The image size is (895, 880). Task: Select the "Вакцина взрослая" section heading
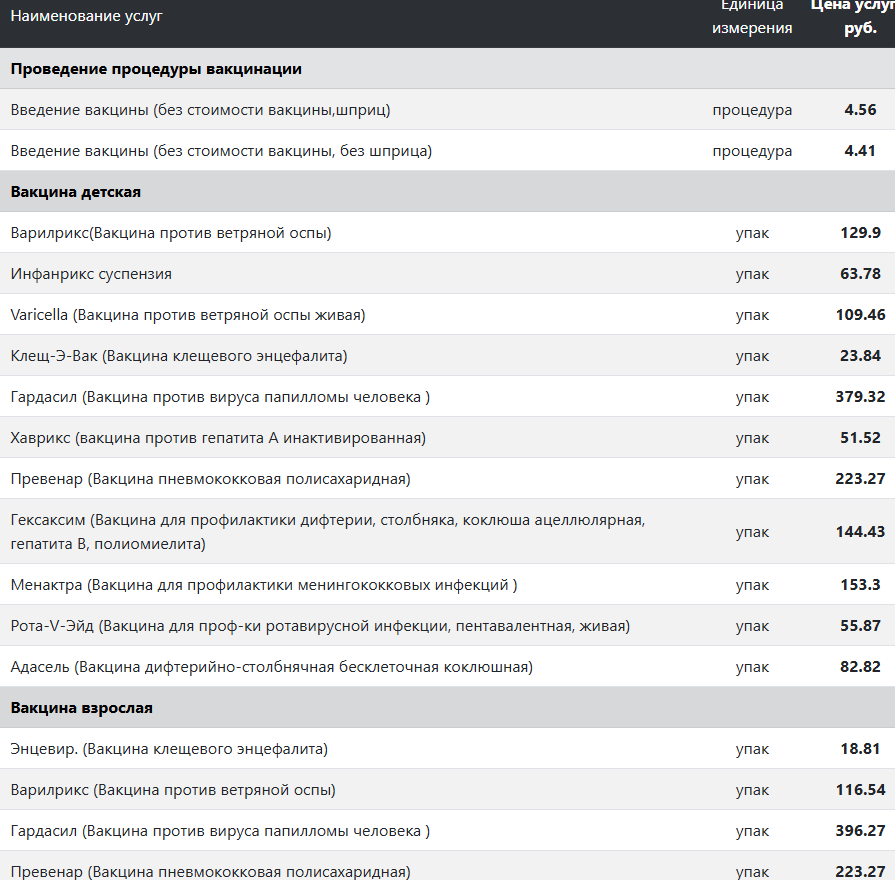coord(82,708)
